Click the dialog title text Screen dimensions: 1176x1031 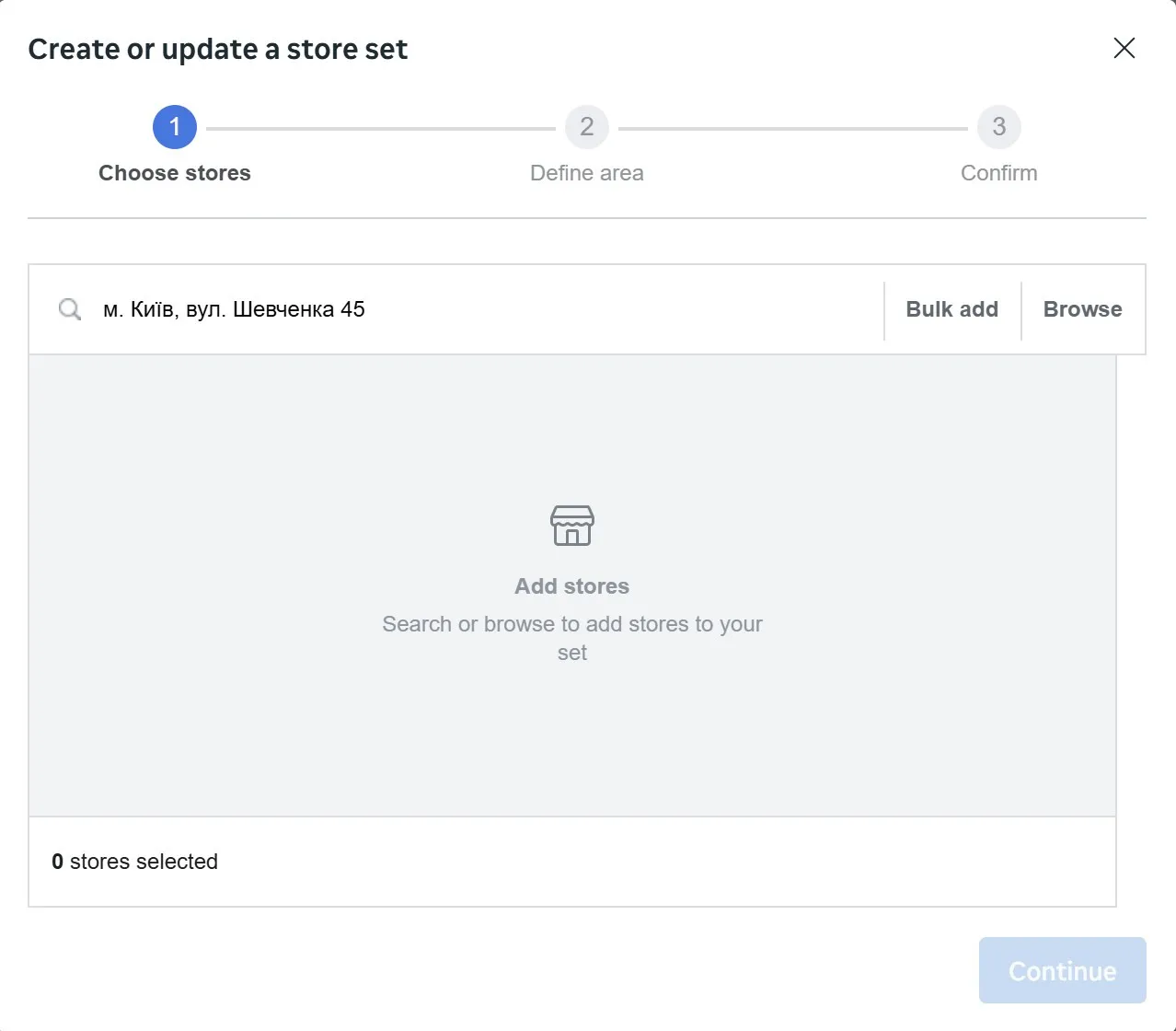click(x=218, y=50)
